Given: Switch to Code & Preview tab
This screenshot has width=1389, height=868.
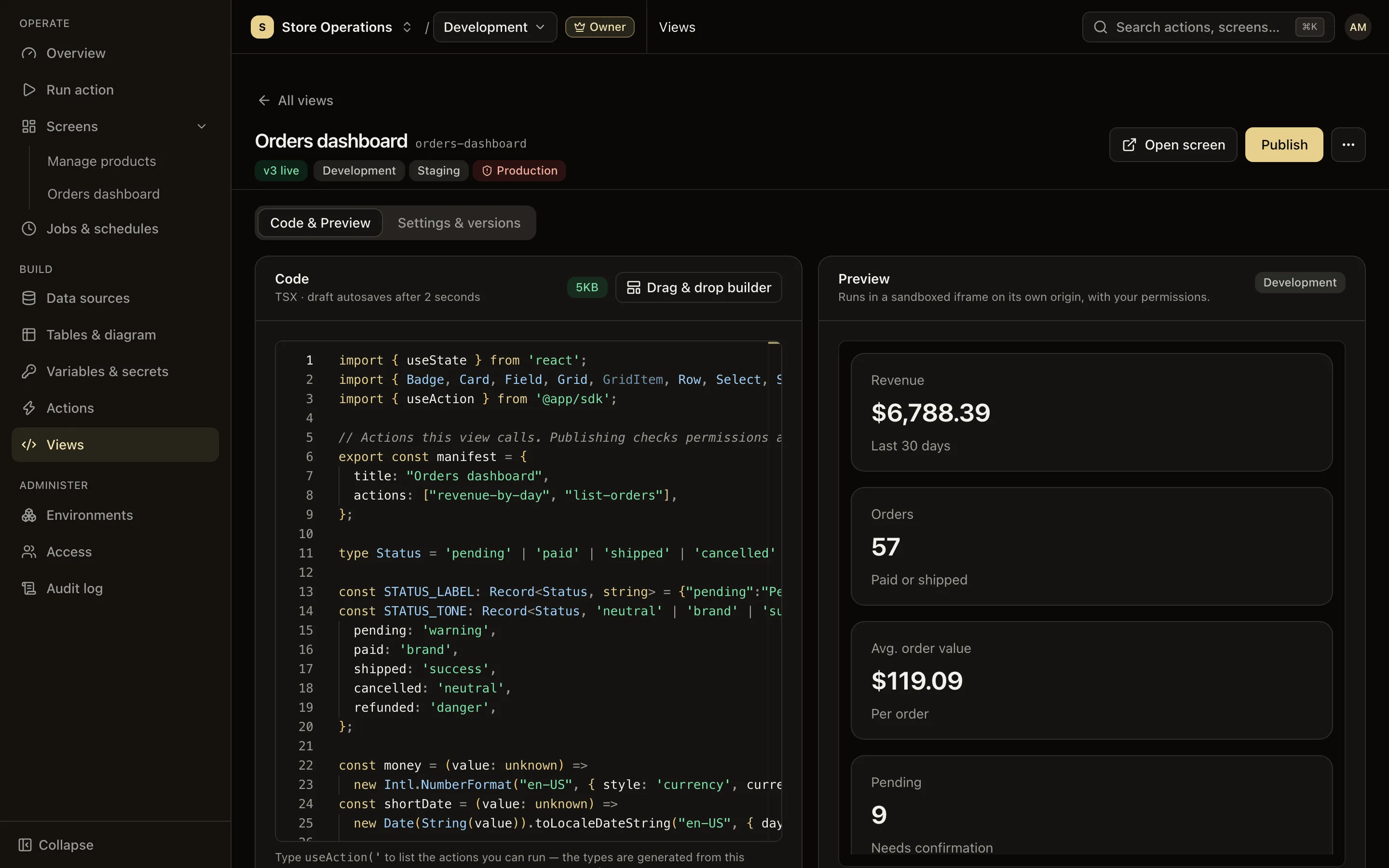Looking at the screenshot, I should [x=320, y=223].
